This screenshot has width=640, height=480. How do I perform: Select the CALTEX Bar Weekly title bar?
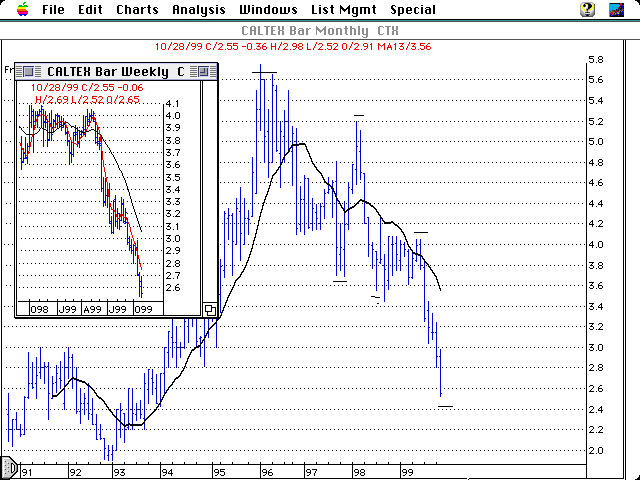pos(116,72)
